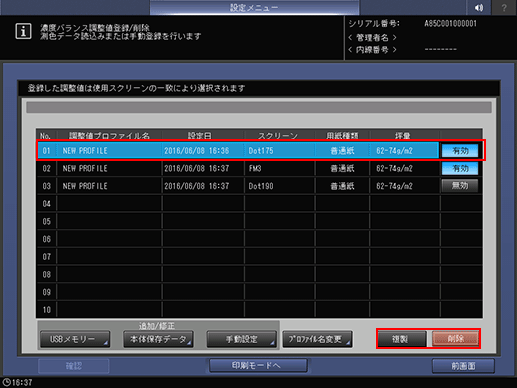Toggle 有効 status for profile 02 FM3
This screenshot has width=517, height=388.
(x=460, y=168)
